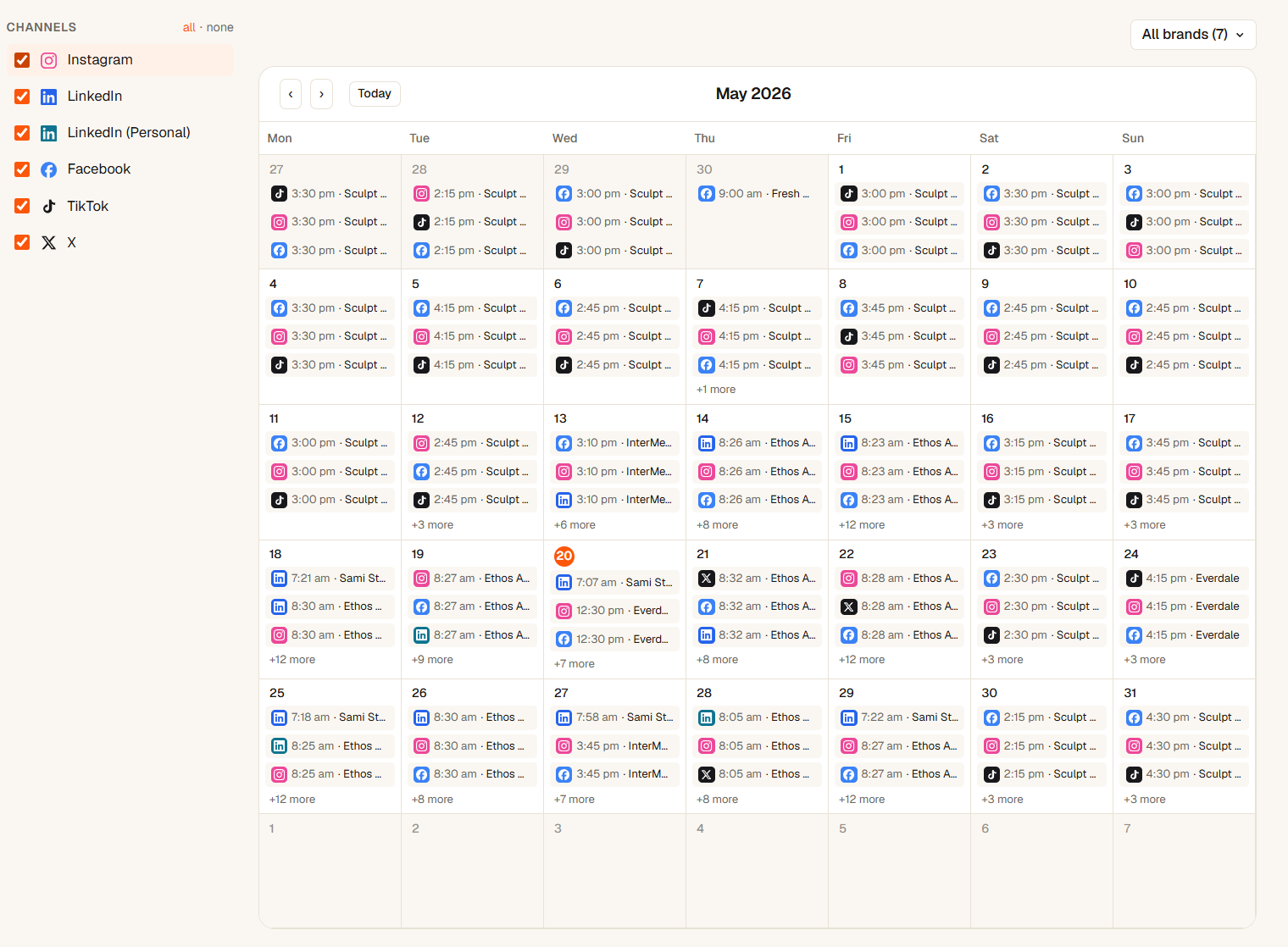Show '+3 more' posts on Sunday May 17
Image resolution: width=1288 pixels, height=947 pixels.
click(1145, 525)
